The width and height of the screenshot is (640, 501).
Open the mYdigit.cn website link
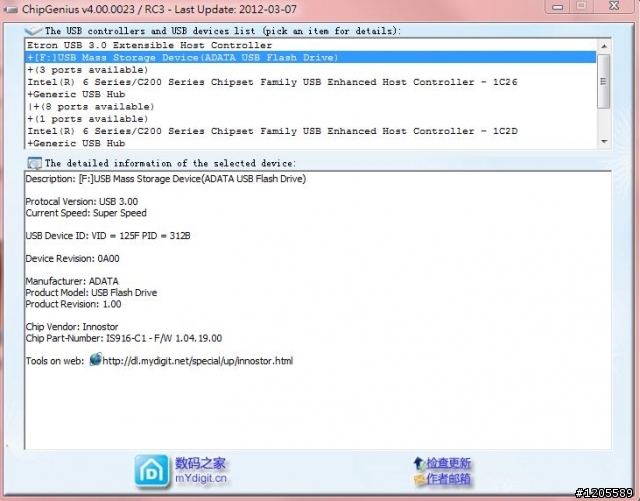(x=201, y=478)
